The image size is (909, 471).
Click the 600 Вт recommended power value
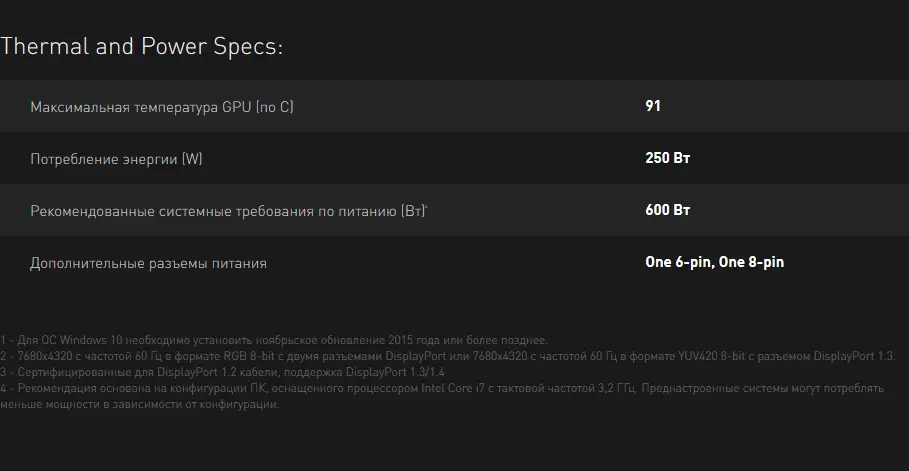point(667,210)
